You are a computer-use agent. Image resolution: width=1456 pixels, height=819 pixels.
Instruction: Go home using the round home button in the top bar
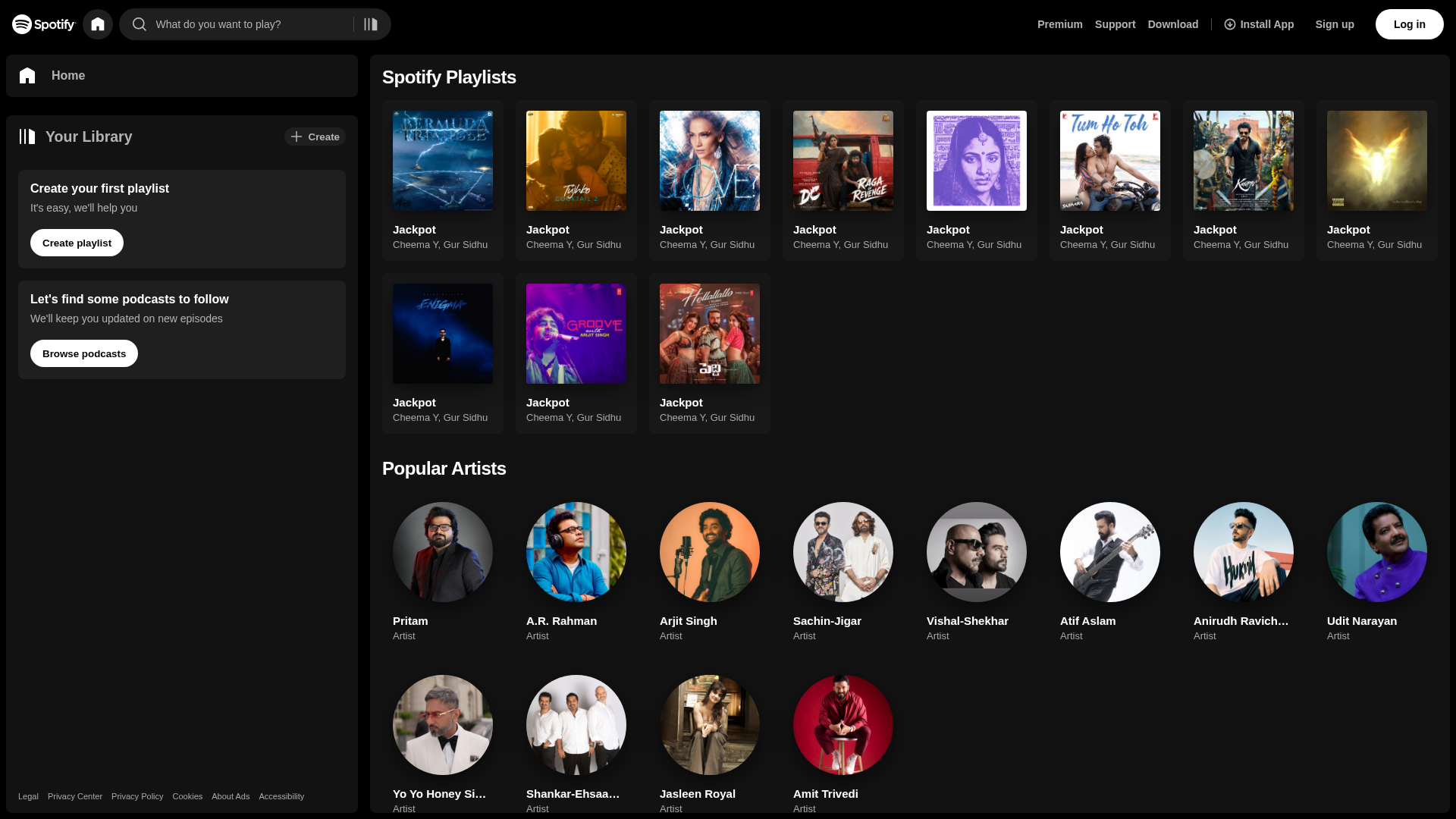tap(98, 24)
